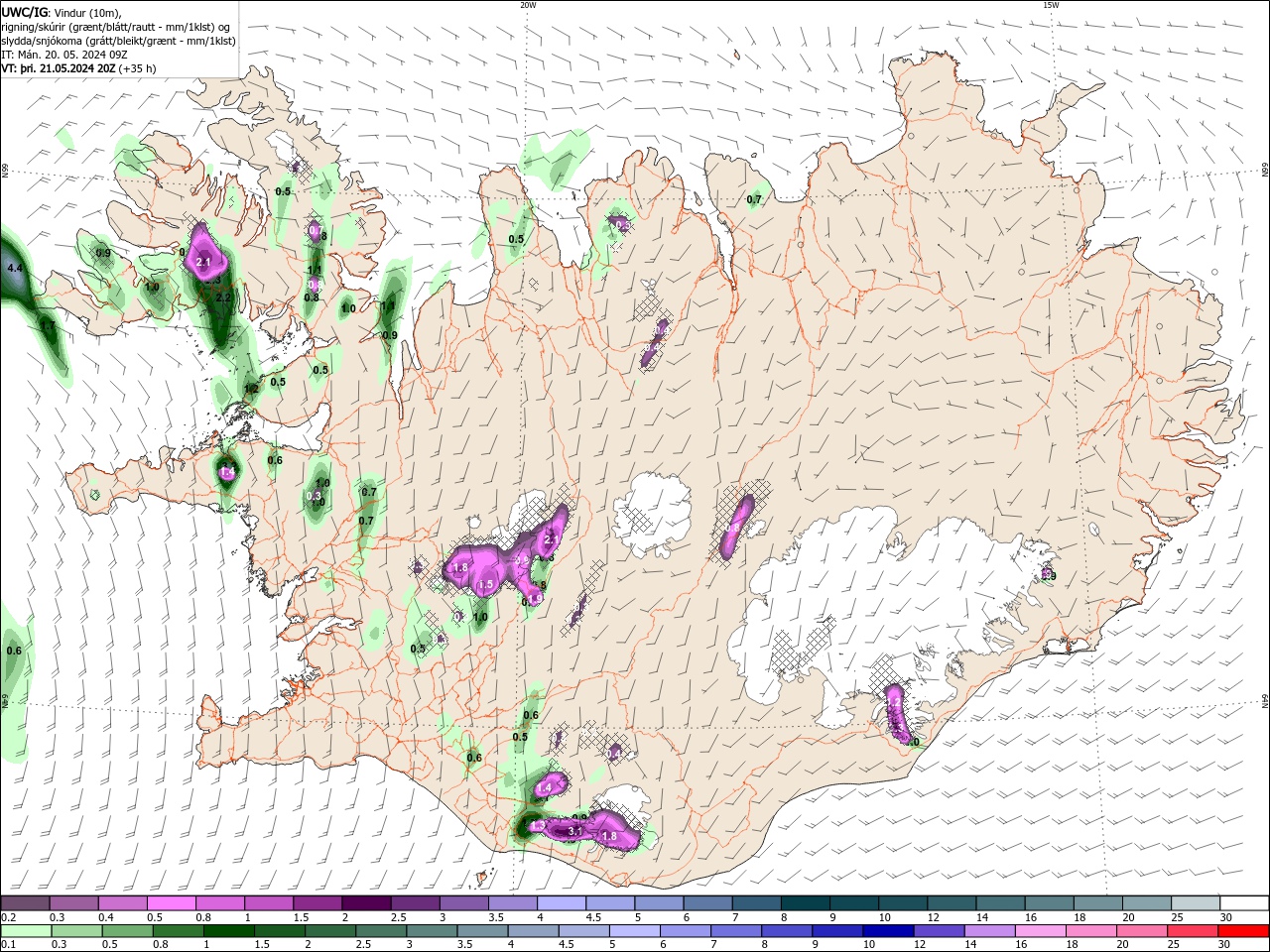
Task: Select the '1.7' value off the west coast
Action: 49,325
